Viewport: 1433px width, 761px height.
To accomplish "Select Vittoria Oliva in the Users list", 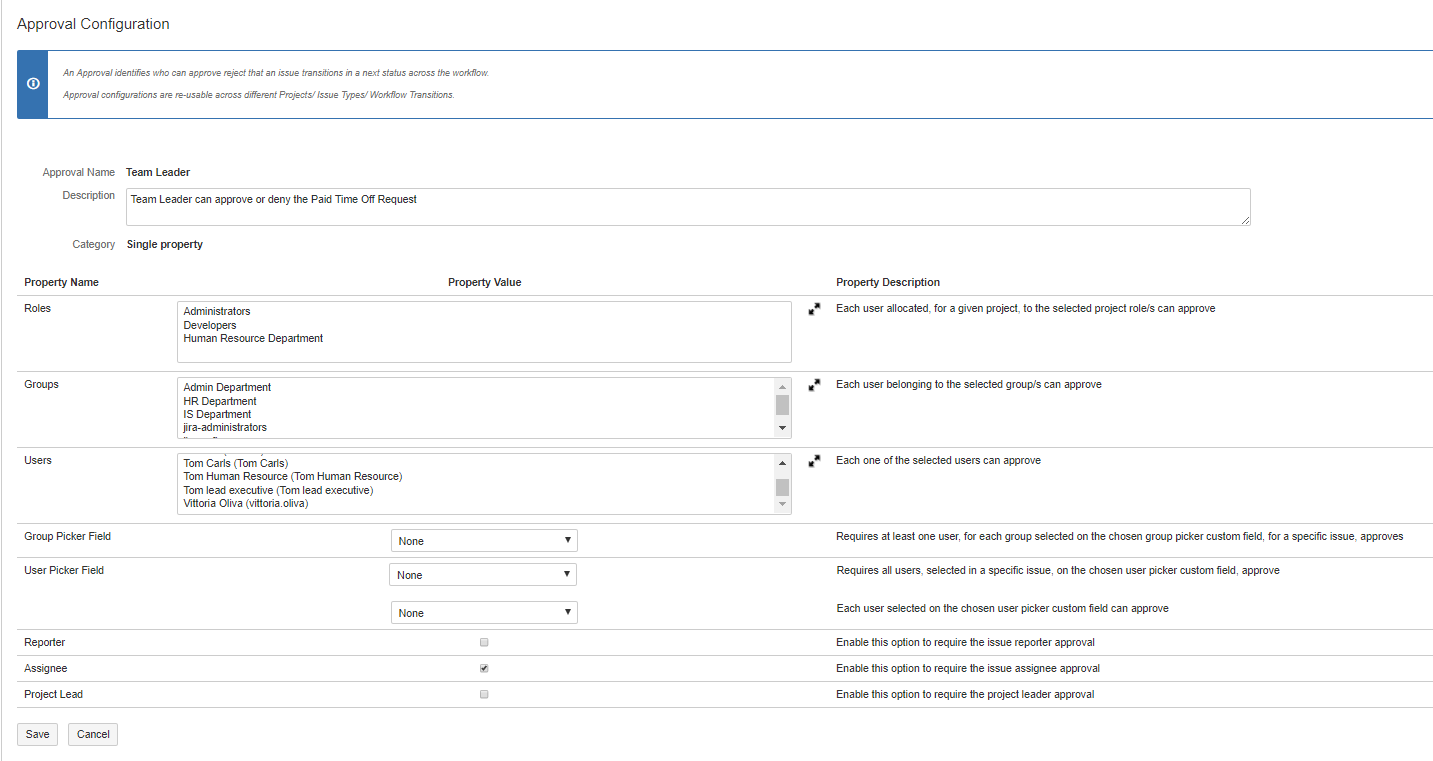I will 246,504.
